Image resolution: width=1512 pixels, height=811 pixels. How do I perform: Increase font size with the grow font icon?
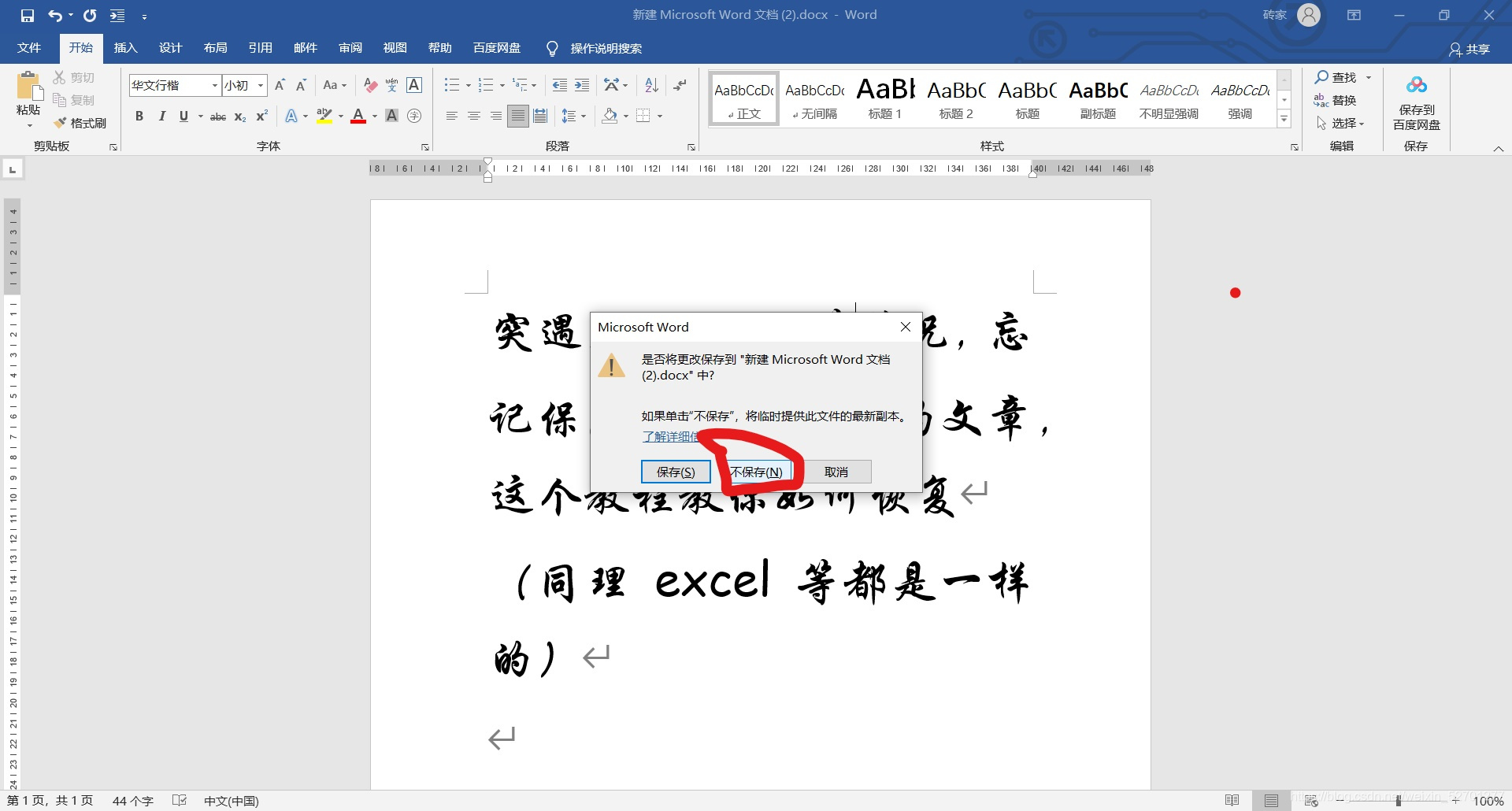280,85
